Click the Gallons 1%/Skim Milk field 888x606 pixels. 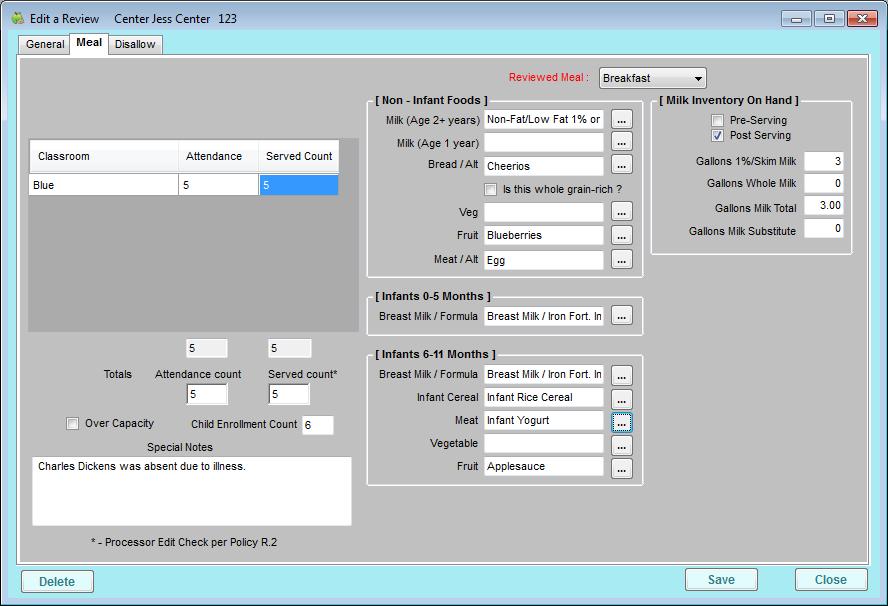[x=823, y=161]
